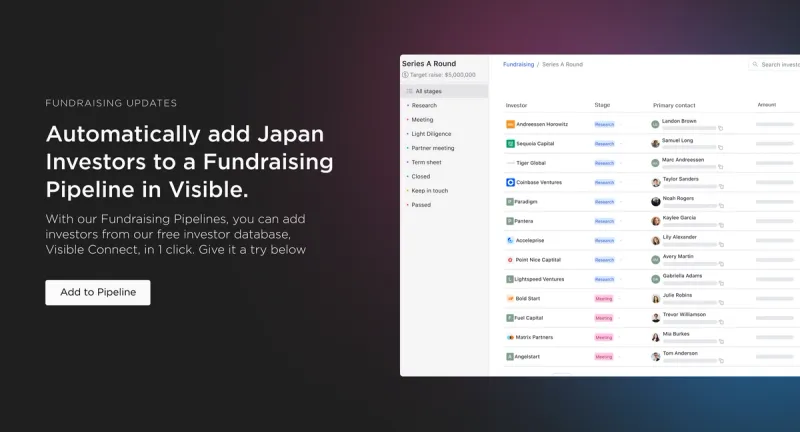Select the Research stage filter
This screenshot has width=800, height=432.
pos(424,105)
